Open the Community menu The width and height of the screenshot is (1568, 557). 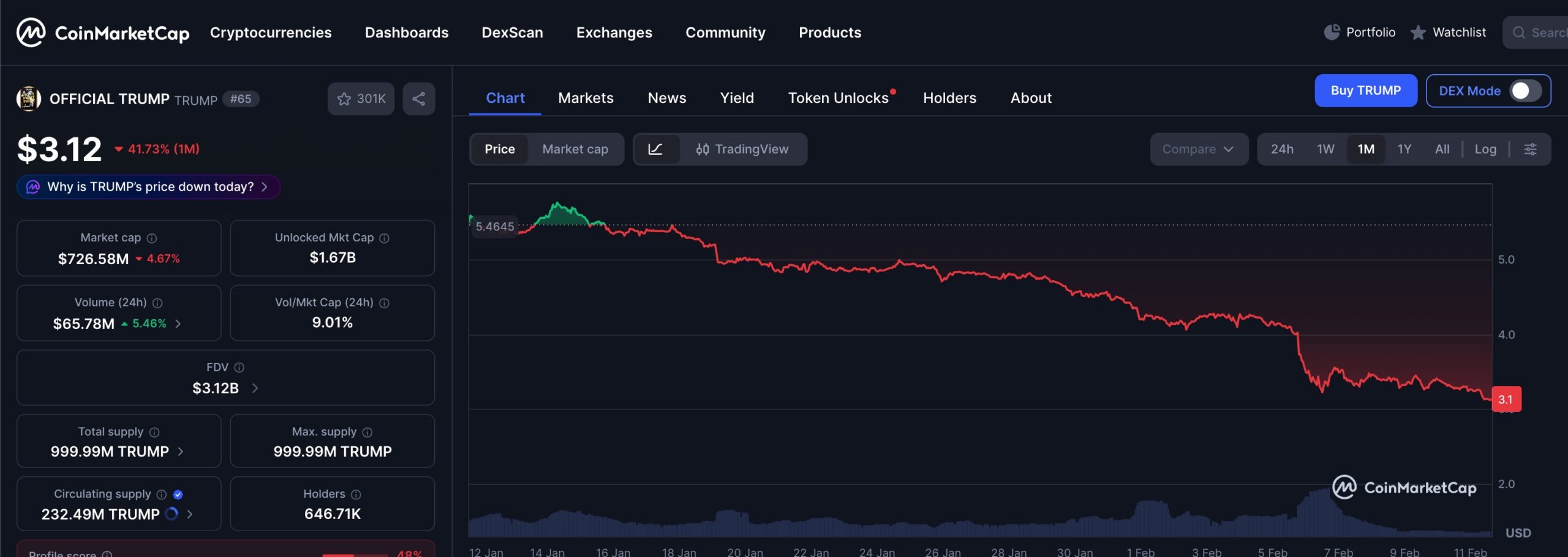pos(725,32)
